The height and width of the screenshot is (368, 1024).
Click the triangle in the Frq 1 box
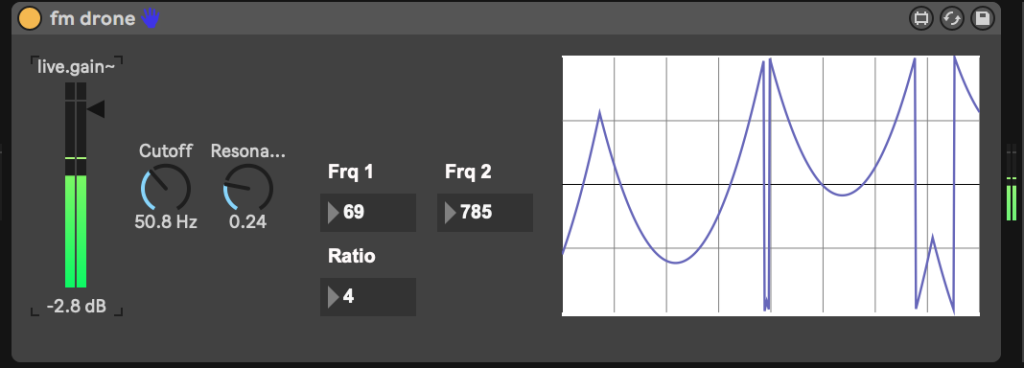tap(333, 213)
